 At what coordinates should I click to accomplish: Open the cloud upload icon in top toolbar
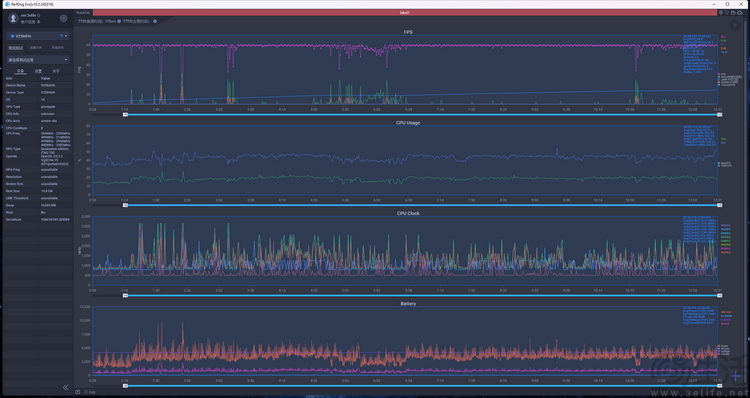tap(739, 13)
